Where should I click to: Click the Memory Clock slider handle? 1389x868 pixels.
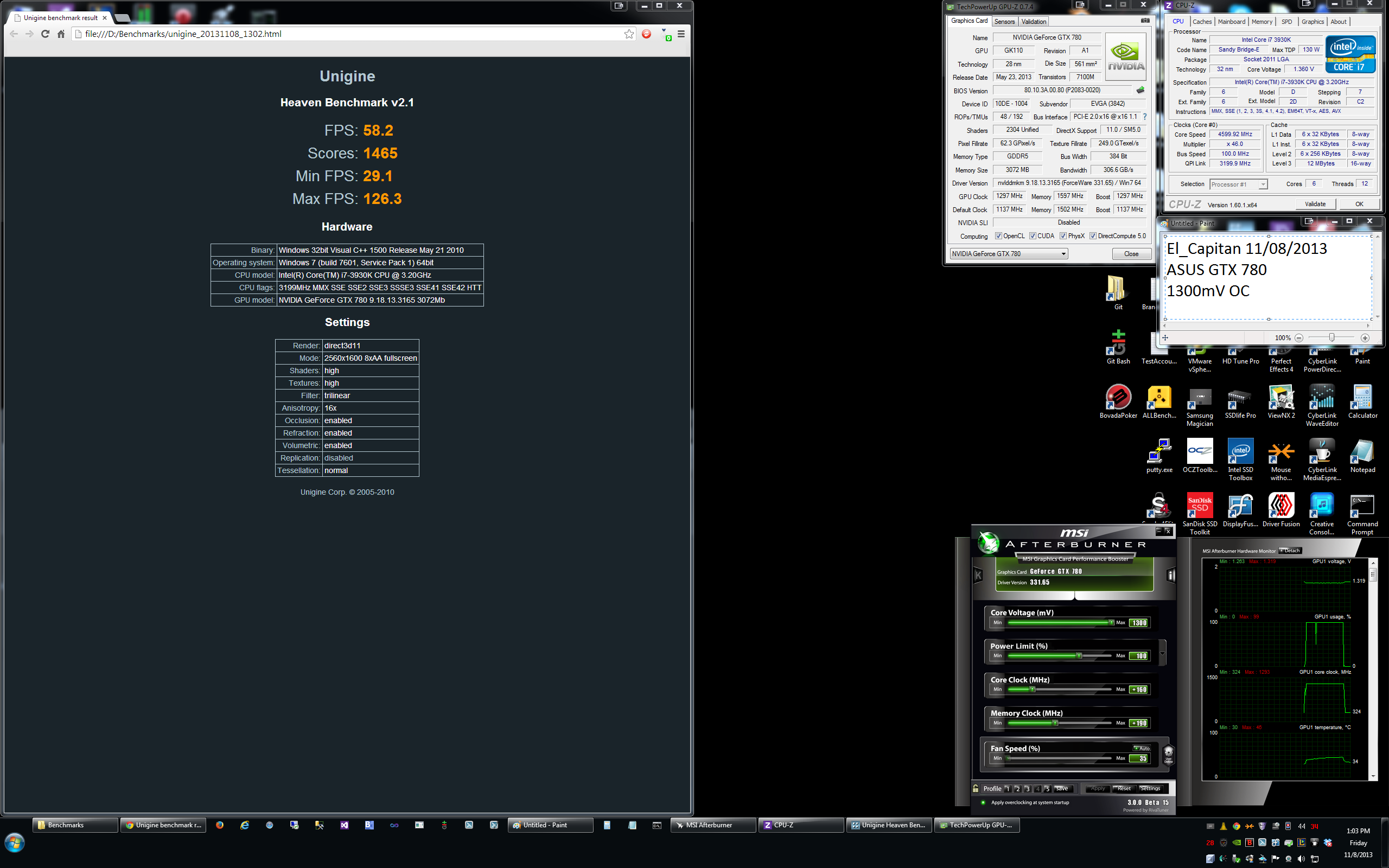[1055, 723]
